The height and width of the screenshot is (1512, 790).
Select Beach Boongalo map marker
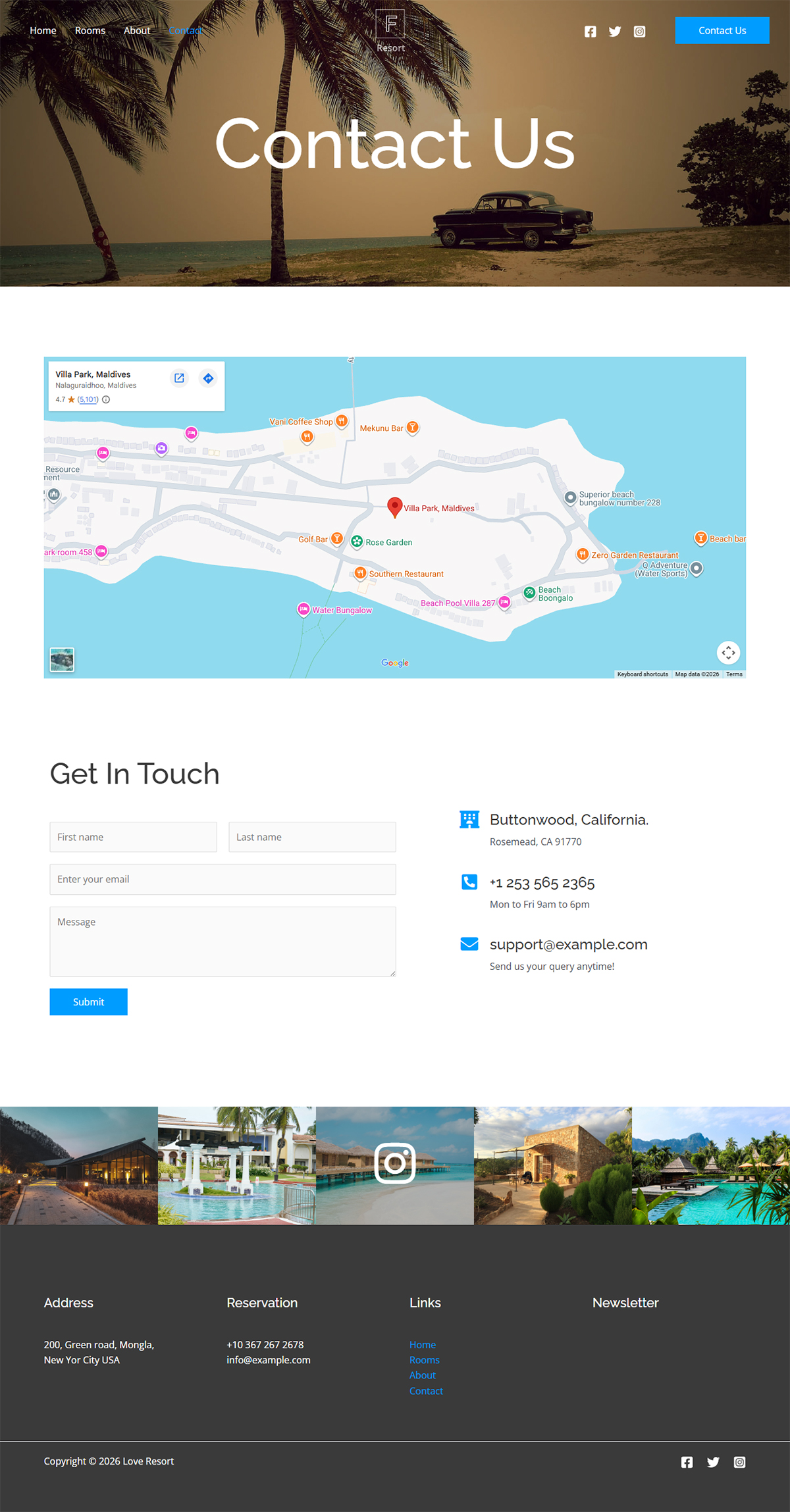[x=529, y=593]
